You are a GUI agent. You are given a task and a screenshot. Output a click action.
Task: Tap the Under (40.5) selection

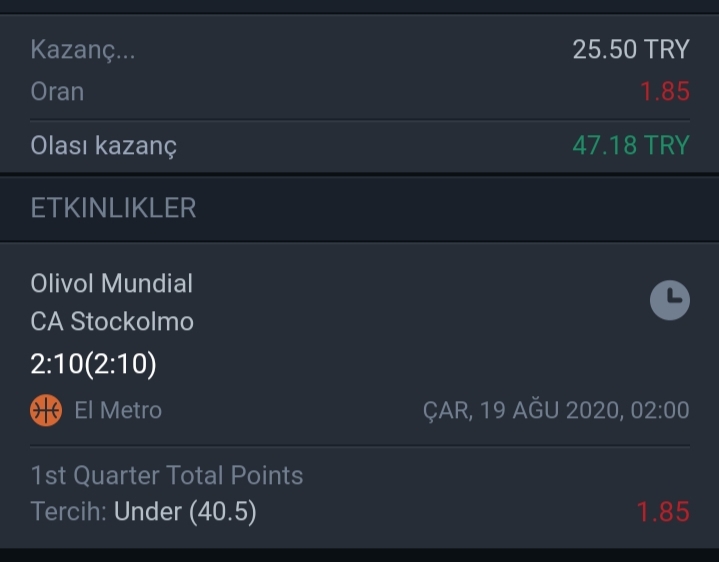coord(185,512)
